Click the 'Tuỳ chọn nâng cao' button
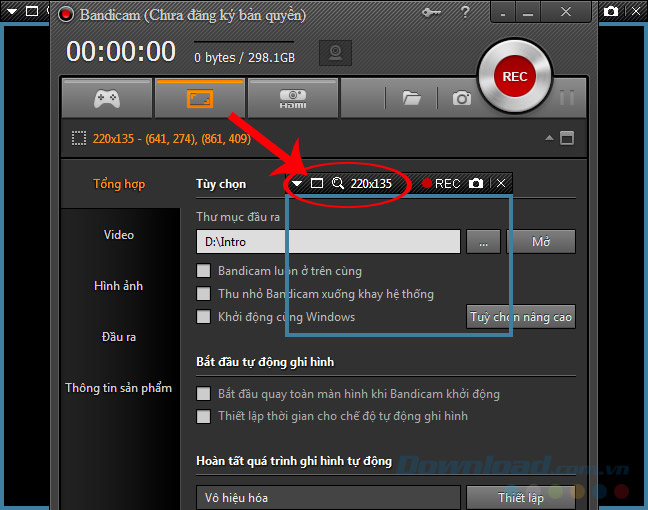Viewport: 648px width, 510px height. point(521,317)
